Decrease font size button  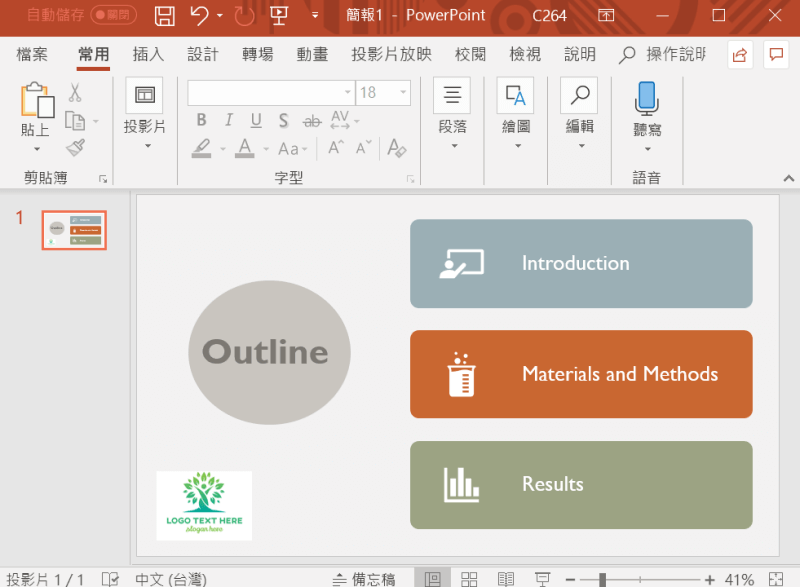pos(364,148)
